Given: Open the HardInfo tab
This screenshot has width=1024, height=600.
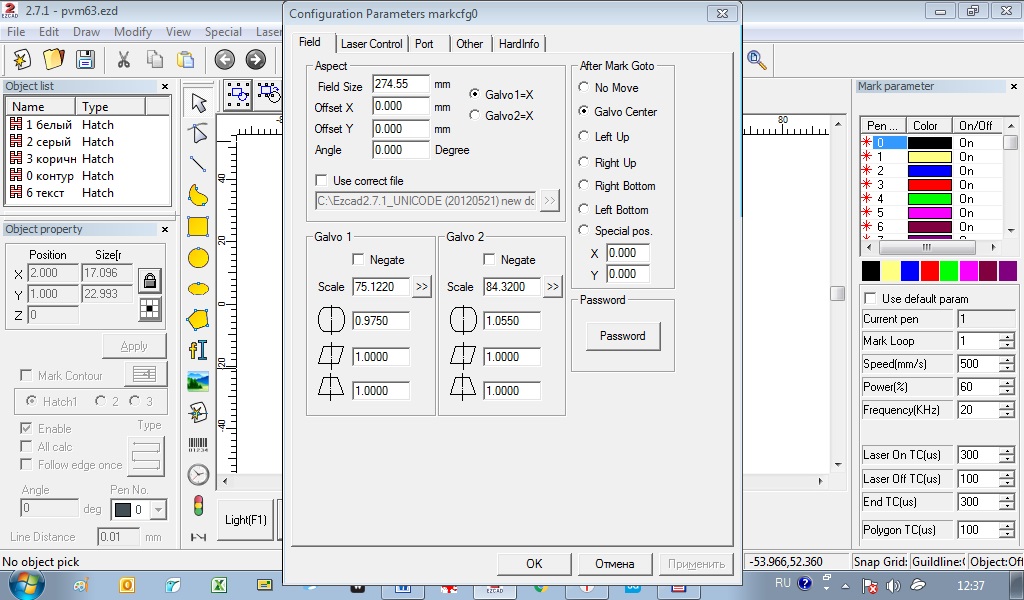Looking at the screenshot, I should tap(519, 44).
